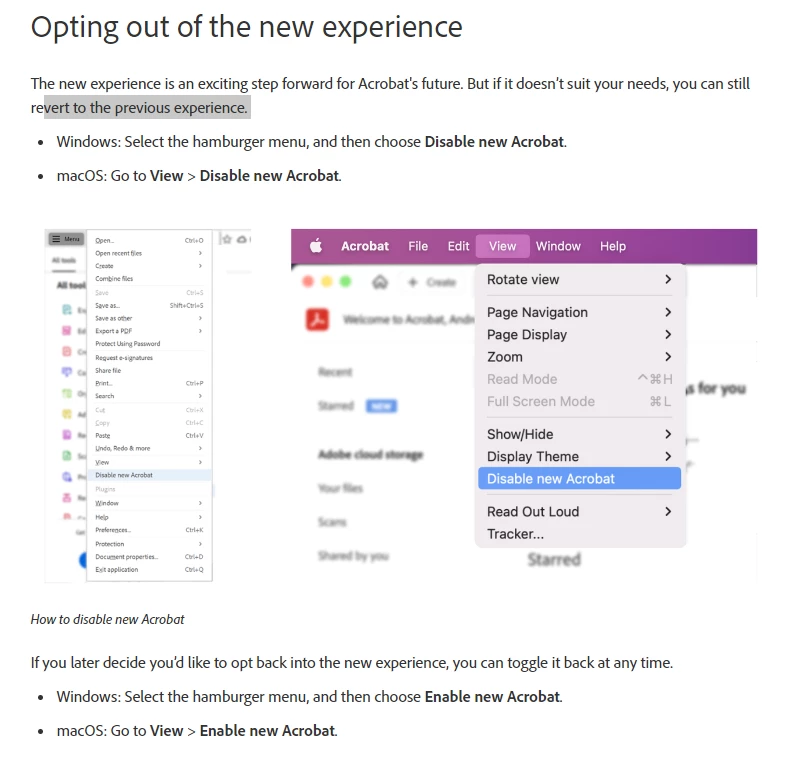The height and width of the screenshot is (762, 812).
Task: Choose Protect Using Password entry
Action: point(149,343)
